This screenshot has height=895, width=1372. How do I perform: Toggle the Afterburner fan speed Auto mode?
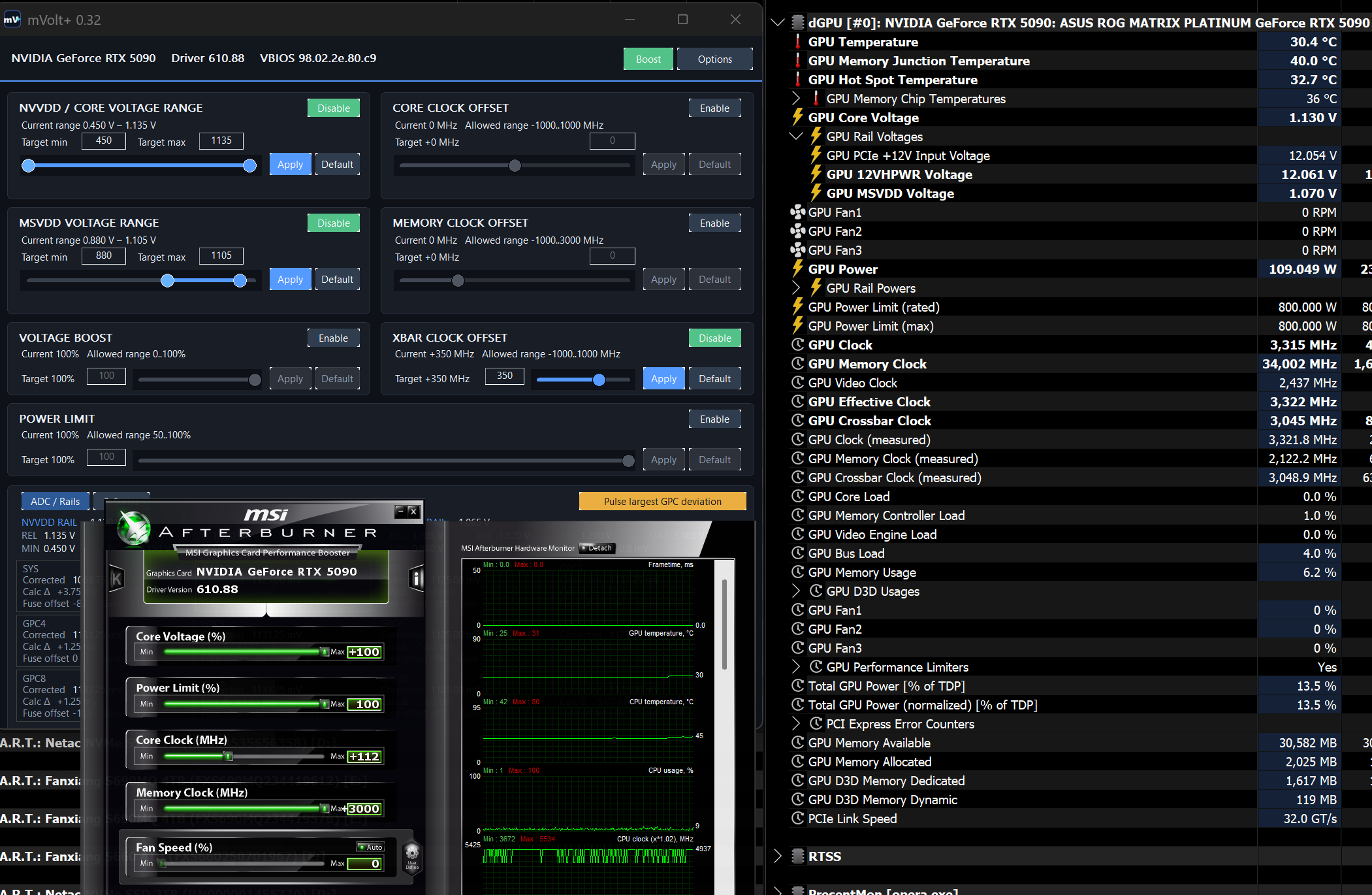[370, 847]
